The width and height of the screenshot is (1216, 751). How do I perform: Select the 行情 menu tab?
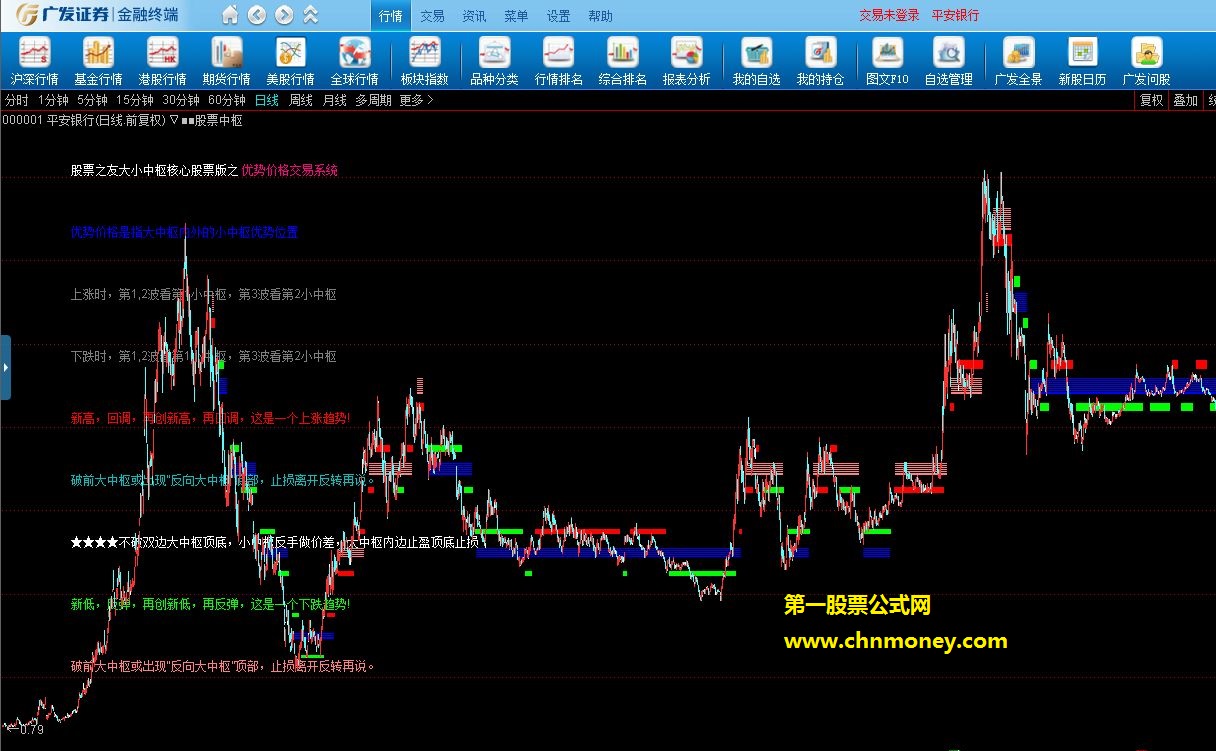coord(391,16)
